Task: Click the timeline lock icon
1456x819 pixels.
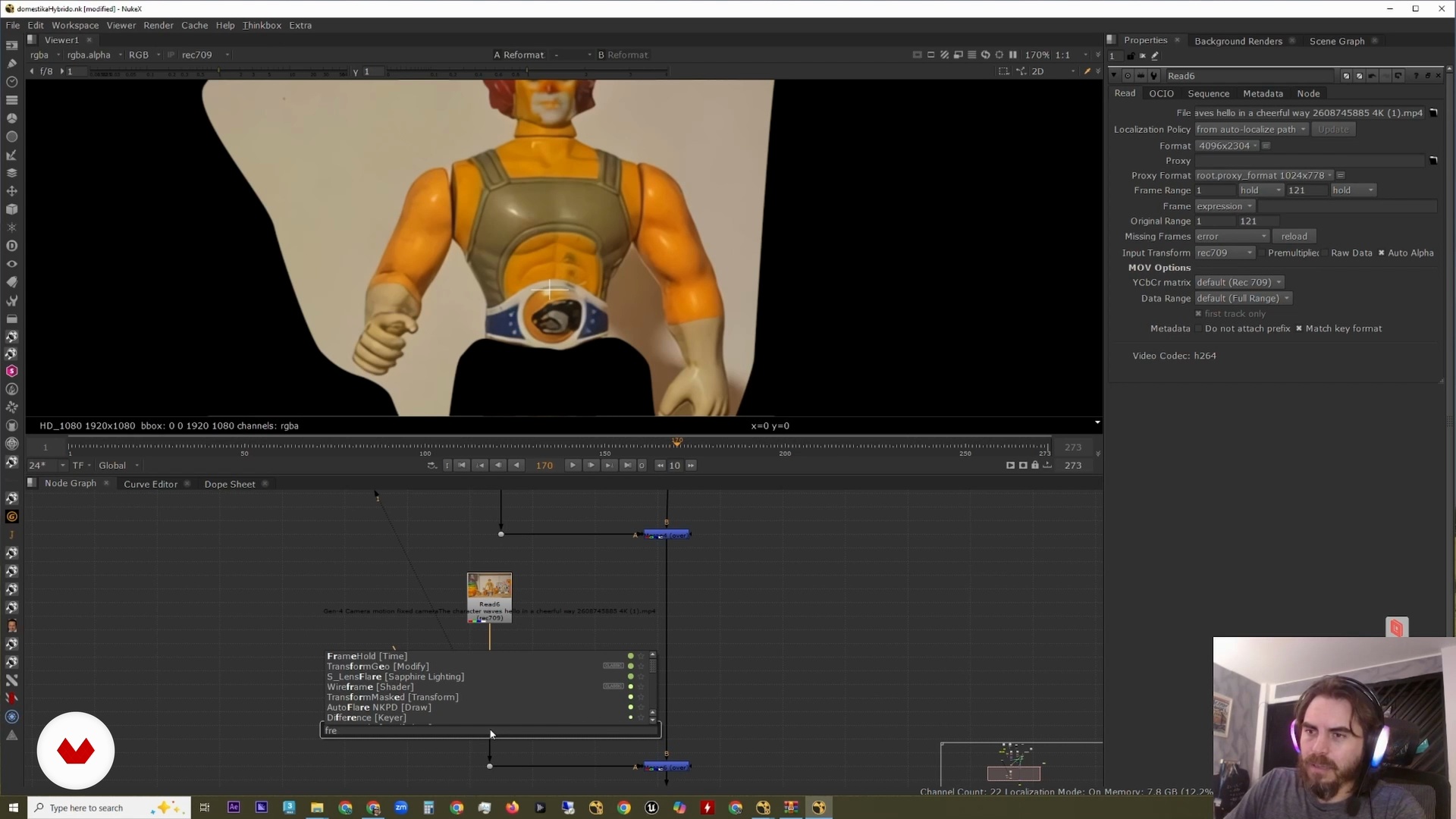Action: (1035, 466)
